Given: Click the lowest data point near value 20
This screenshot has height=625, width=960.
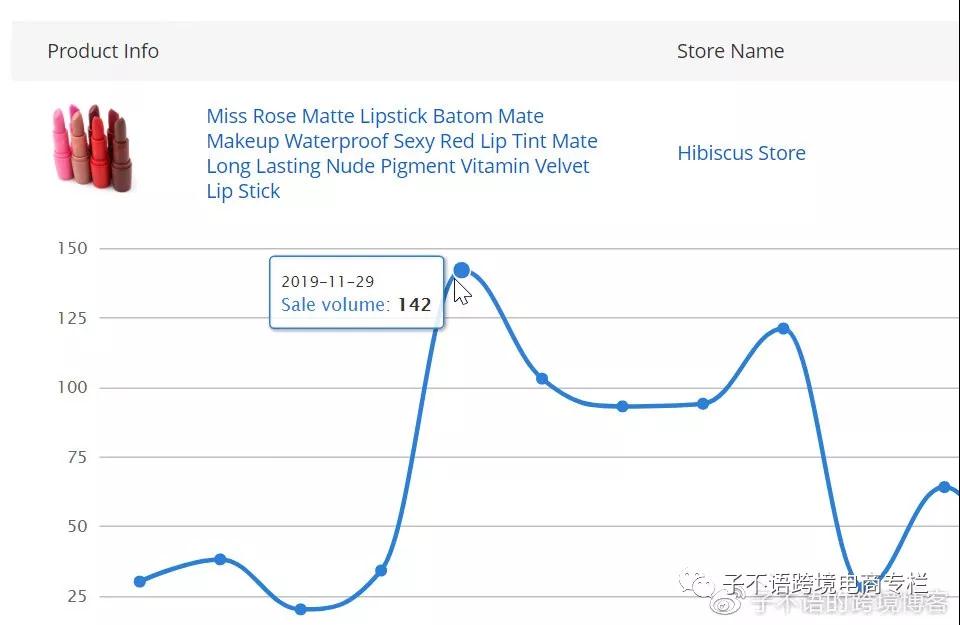Looking at the screenshot, I should pyautogui.click(x=300, y=609).
